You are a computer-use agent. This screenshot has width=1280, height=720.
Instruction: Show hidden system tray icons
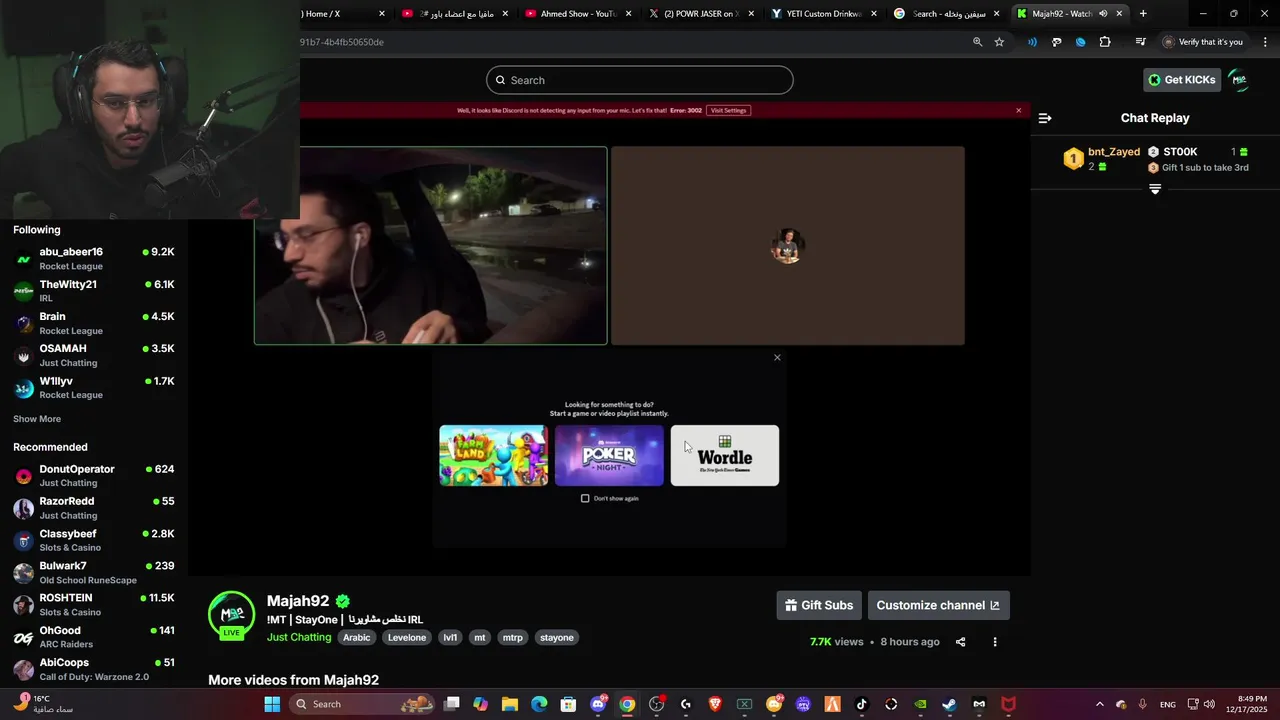click(1100, 704)
